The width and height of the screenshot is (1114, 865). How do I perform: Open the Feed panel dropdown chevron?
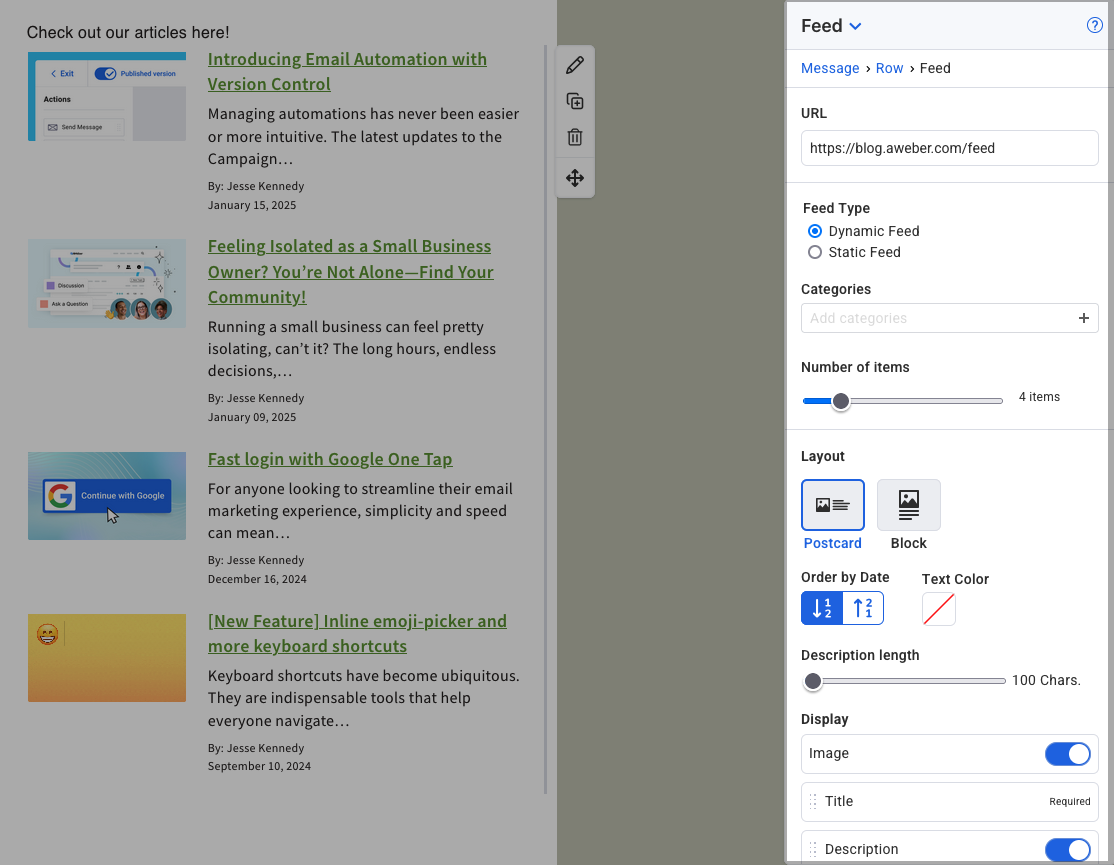(855, 25)
